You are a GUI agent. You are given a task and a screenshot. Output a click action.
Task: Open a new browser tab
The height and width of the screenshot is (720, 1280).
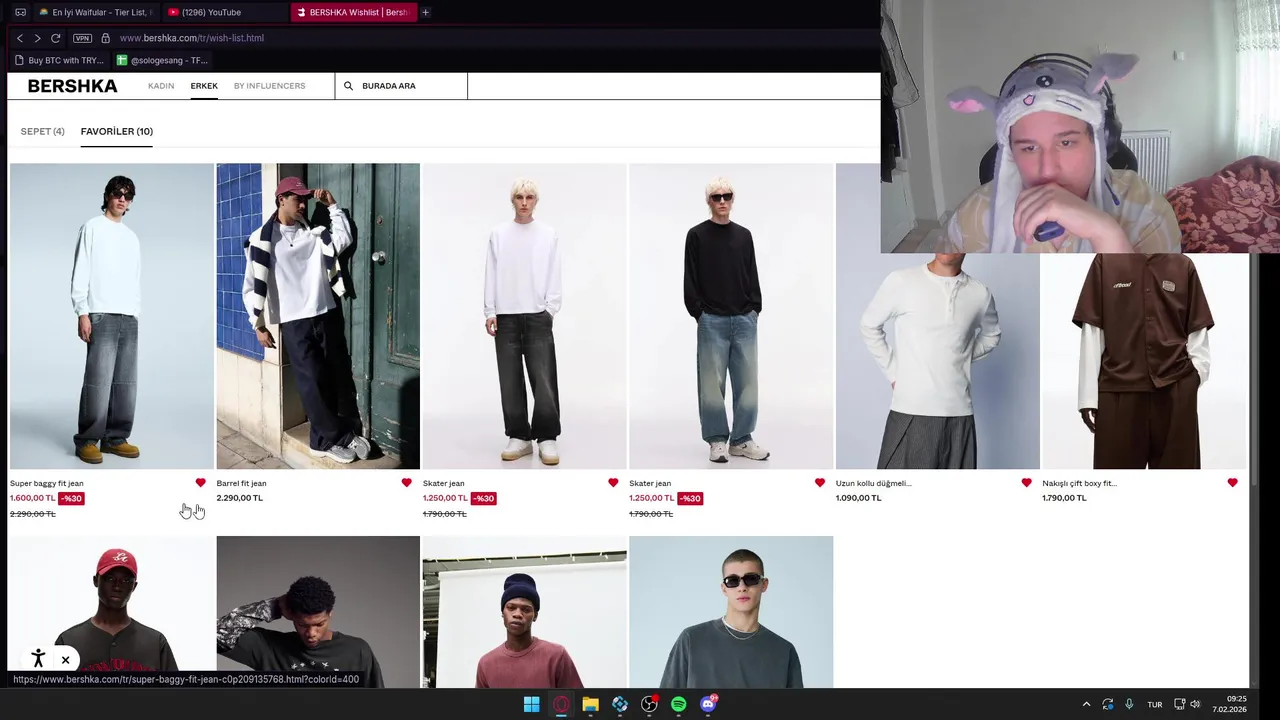pos(425,12)
